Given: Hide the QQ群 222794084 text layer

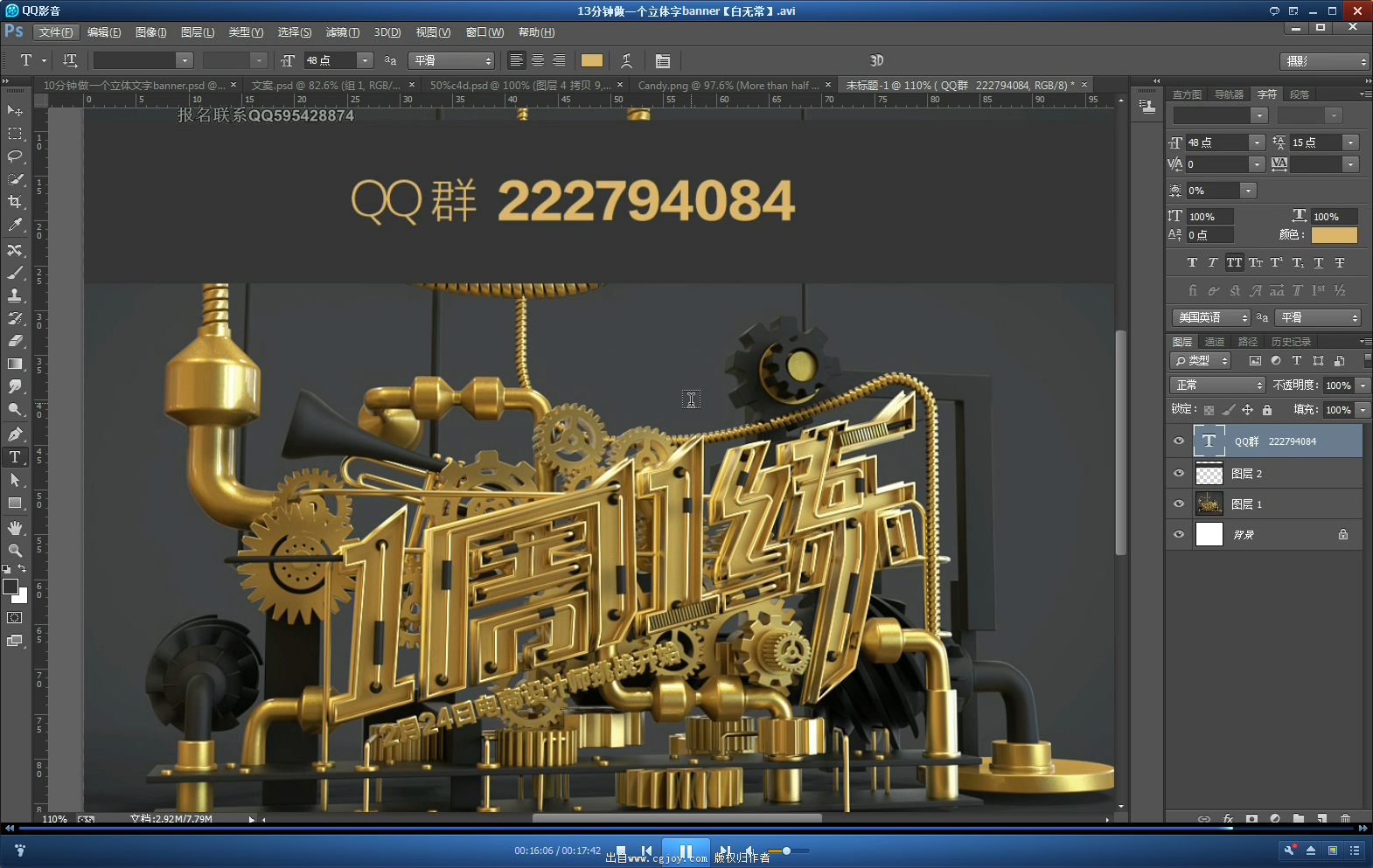Looking at the screenshot, I should coord(1178,441).
